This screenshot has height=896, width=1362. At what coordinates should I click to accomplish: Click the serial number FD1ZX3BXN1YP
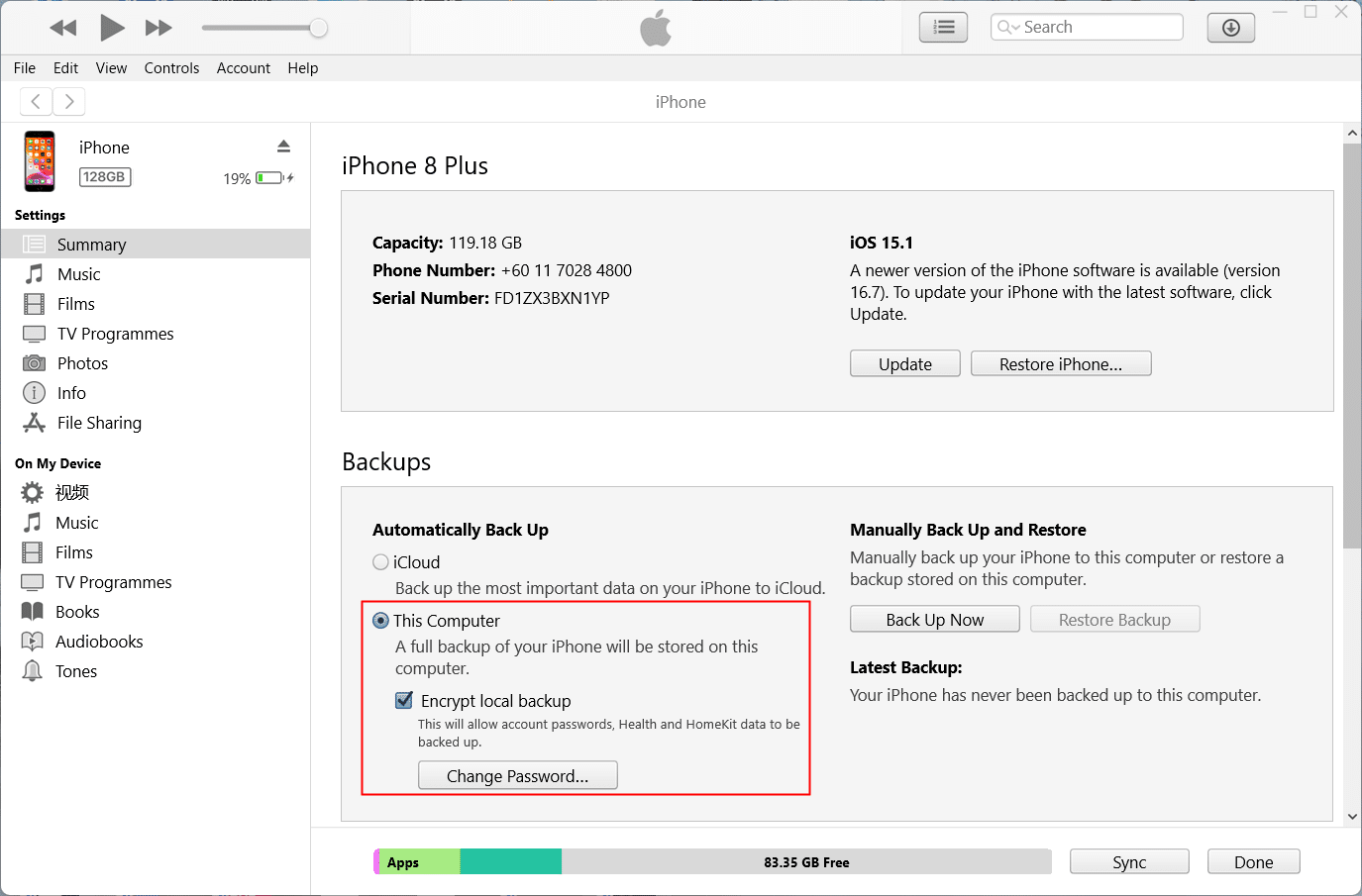pos(552,298)
